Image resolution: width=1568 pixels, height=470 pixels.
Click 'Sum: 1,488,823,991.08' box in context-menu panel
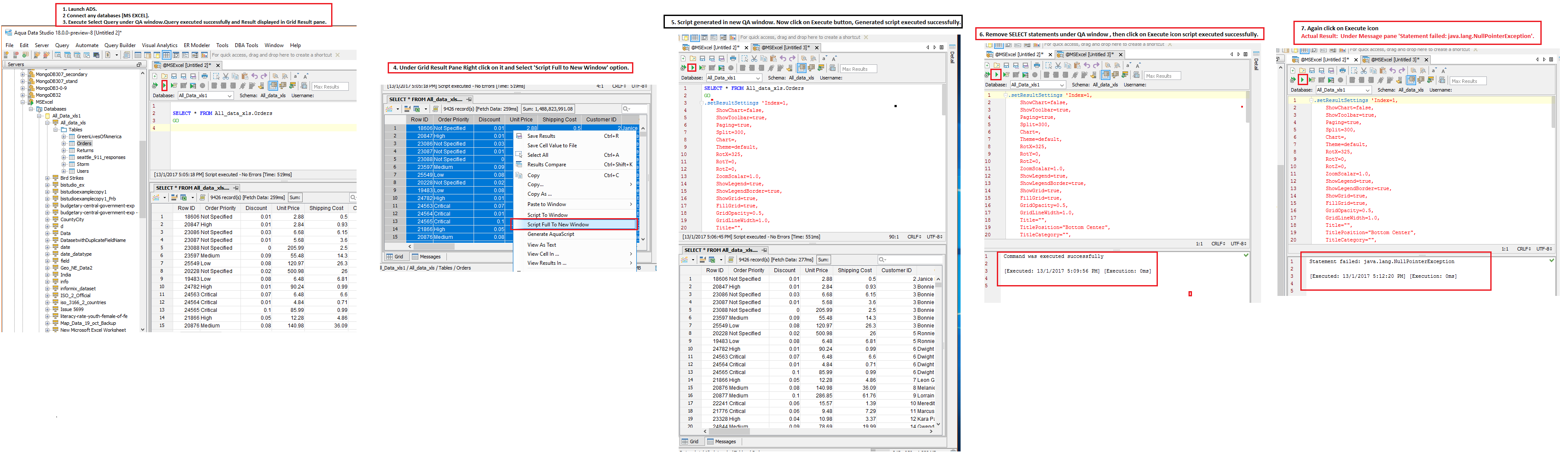point(548,109)
